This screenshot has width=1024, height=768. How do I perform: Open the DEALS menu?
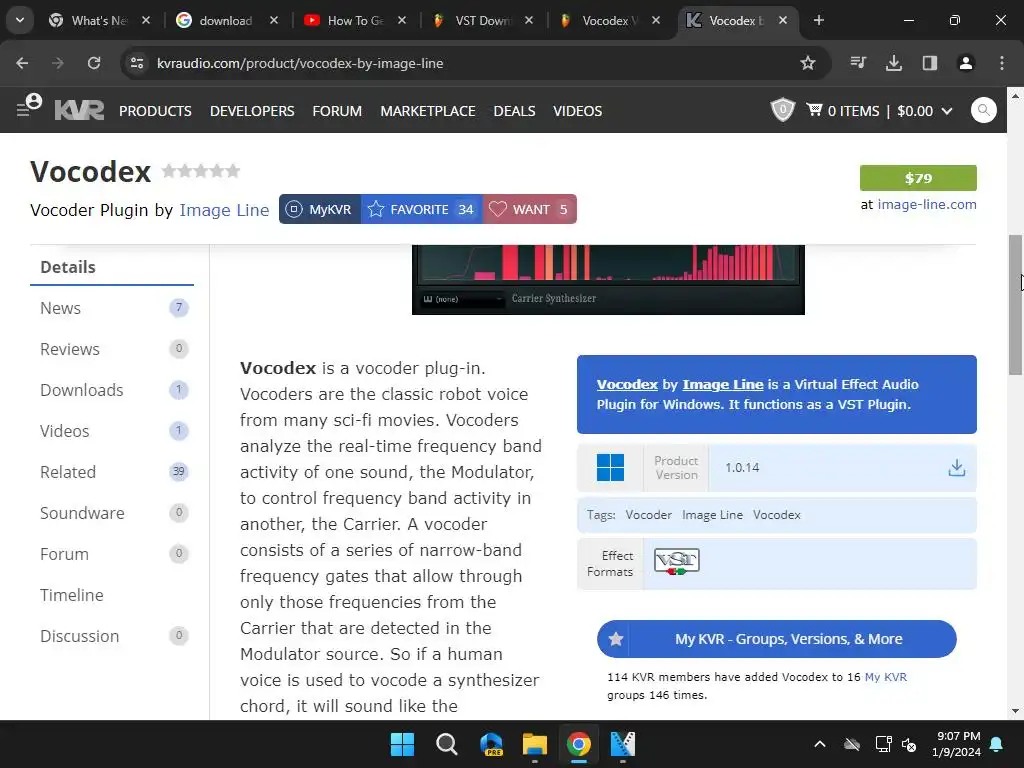[515, 111]
